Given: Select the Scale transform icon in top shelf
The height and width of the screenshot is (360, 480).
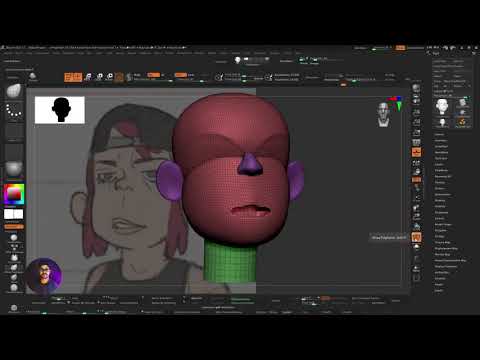Looking at the screenshot, I should point(99,77).
